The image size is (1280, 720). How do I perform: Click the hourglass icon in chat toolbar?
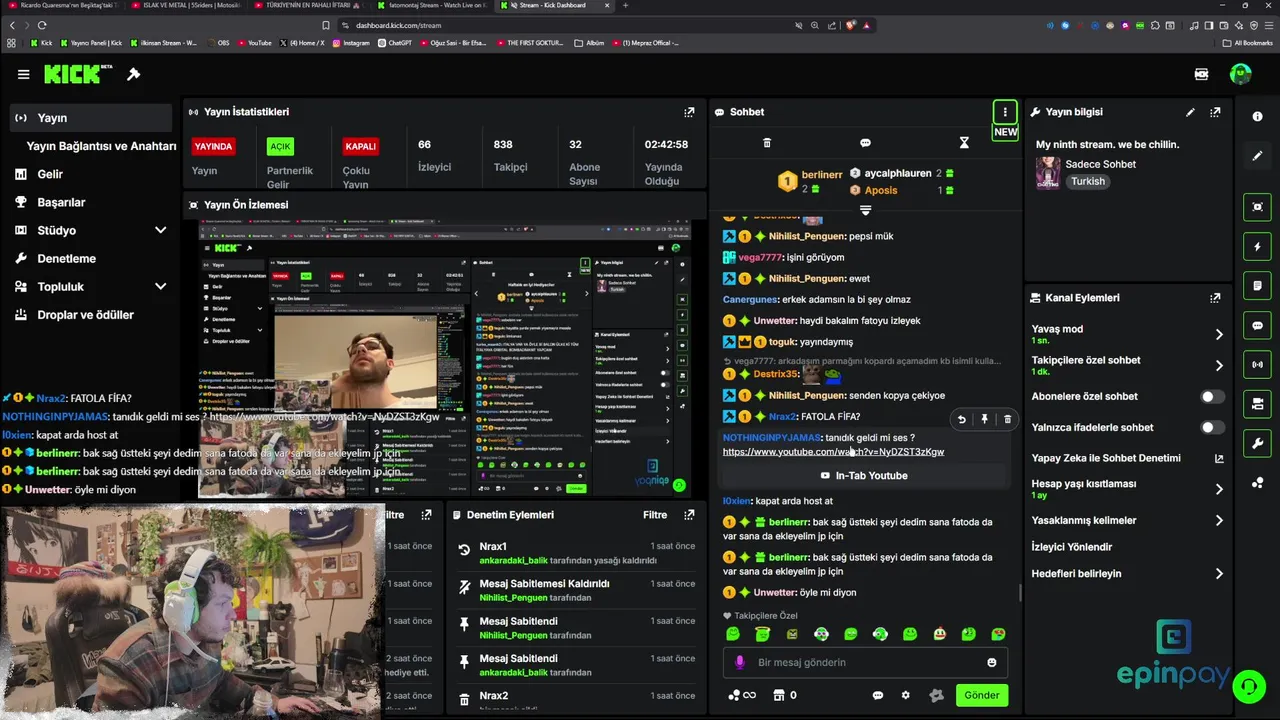pos(964,143)
